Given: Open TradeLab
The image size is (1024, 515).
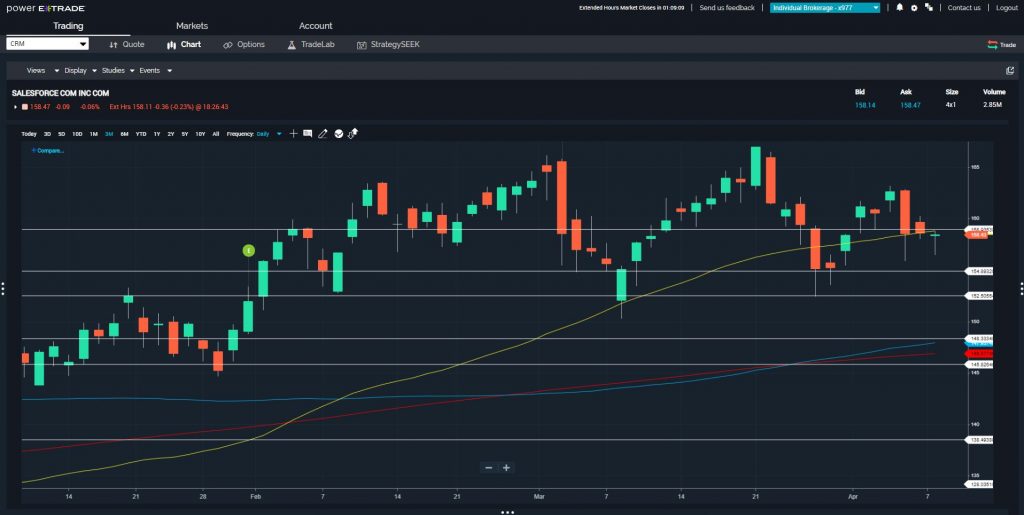Looking at the screenshot, I should click(311, 44).
